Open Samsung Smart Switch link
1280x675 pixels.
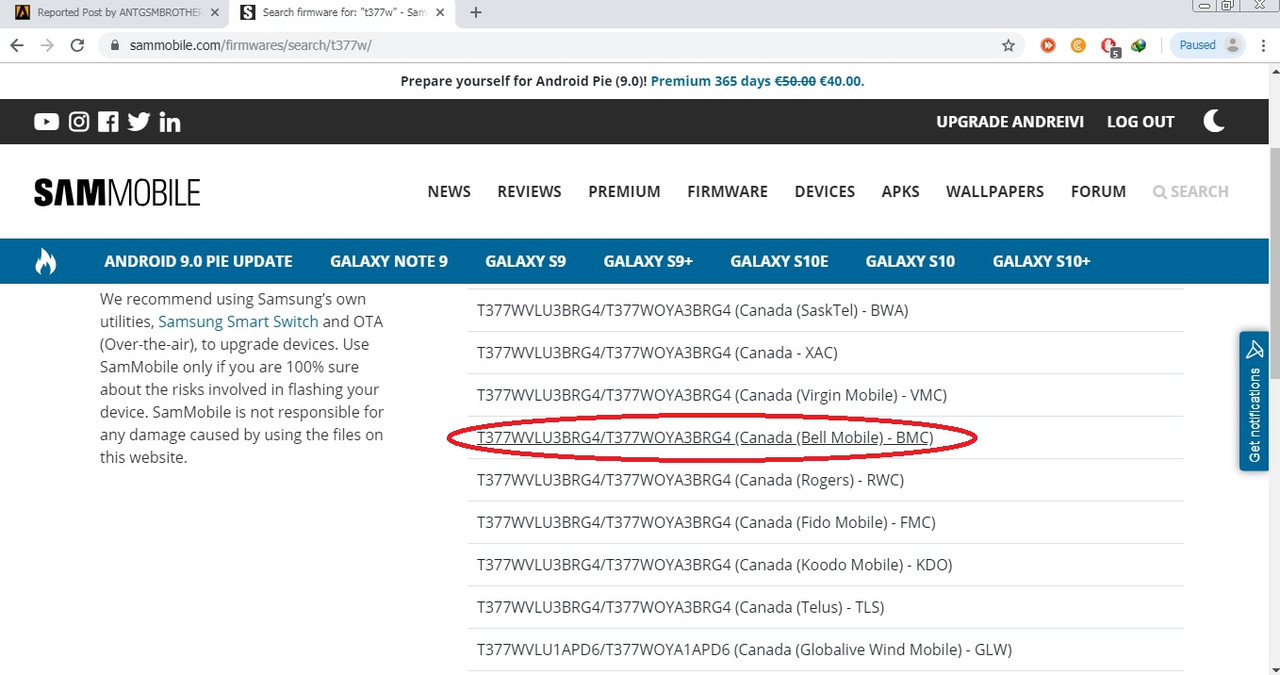pos(238,322)
